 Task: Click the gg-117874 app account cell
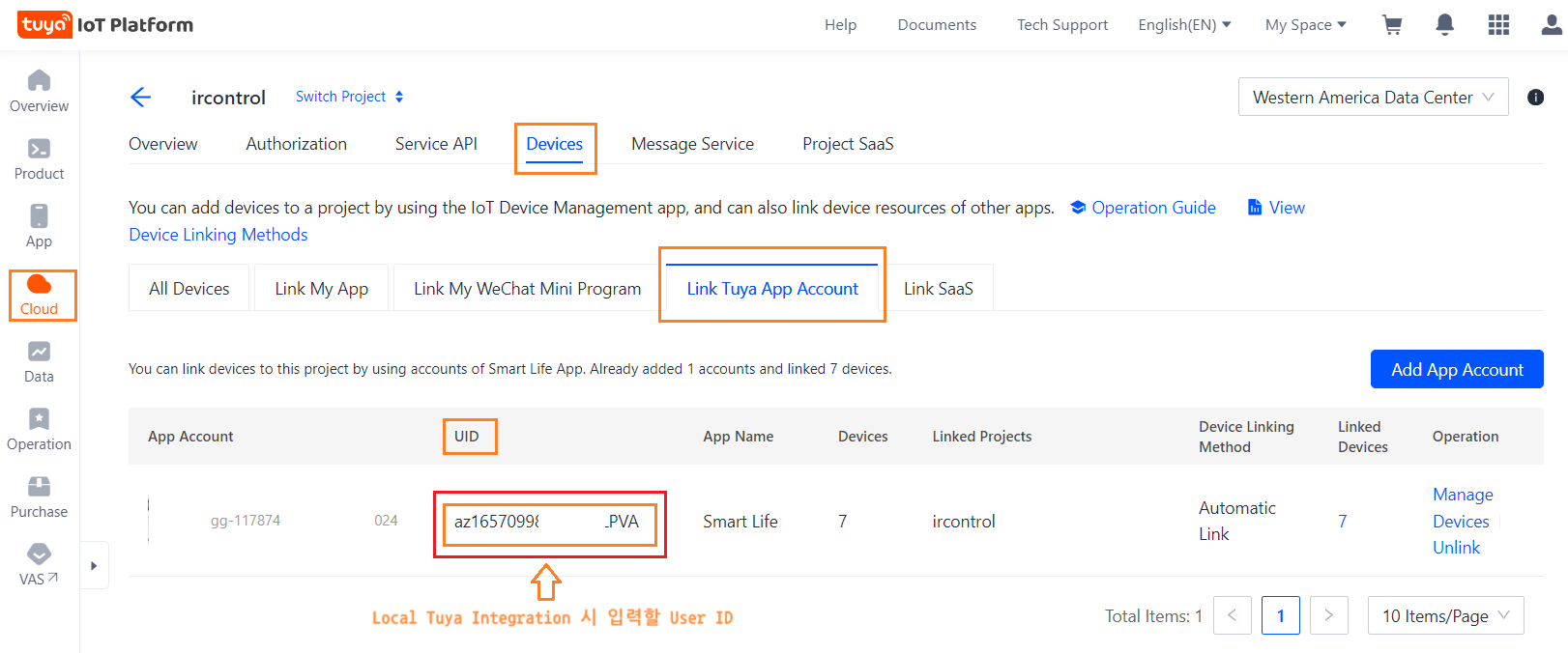coord(246,521)
